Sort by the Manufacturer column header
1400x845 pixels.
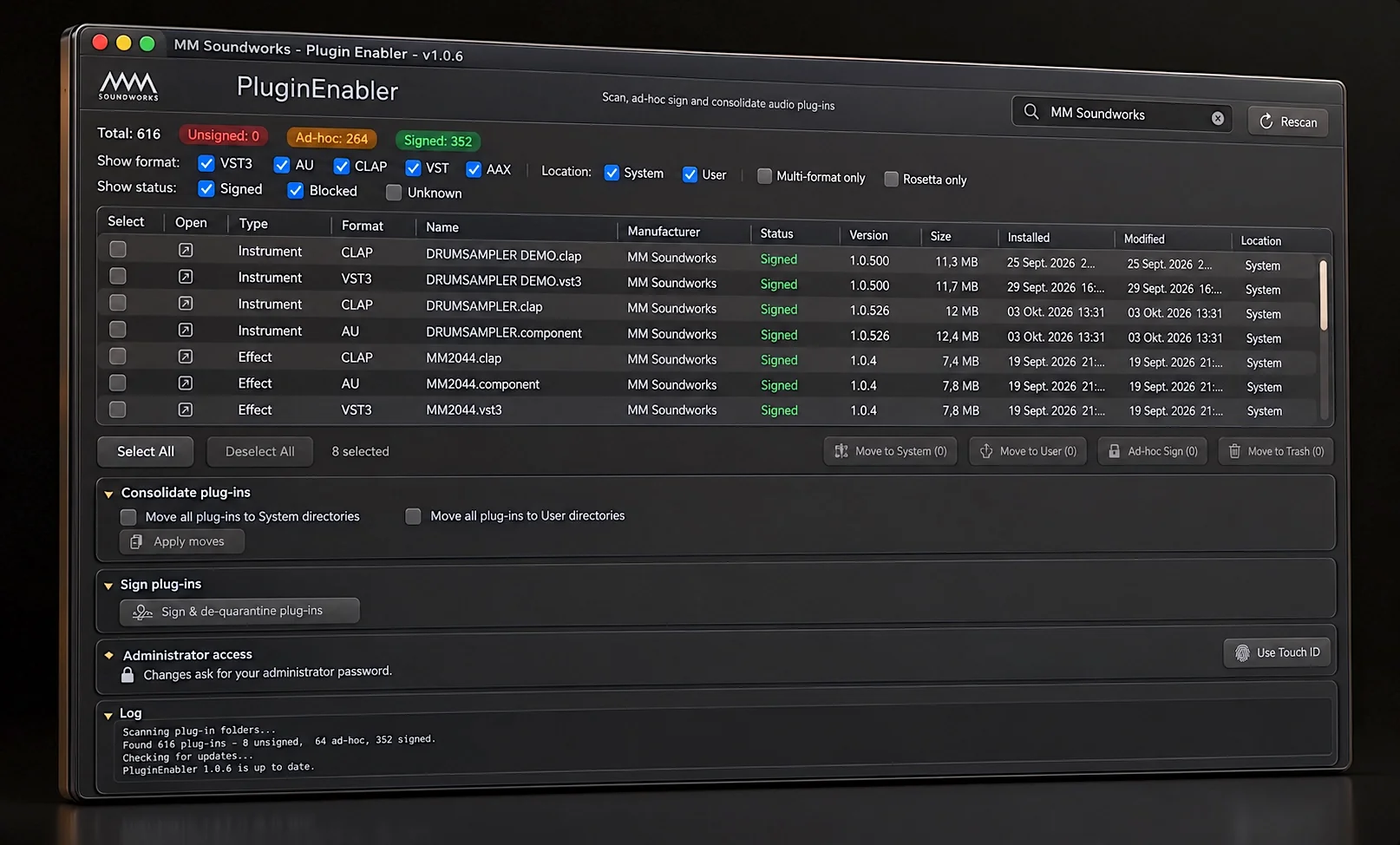pyautogui.click(x=664, y=232)
